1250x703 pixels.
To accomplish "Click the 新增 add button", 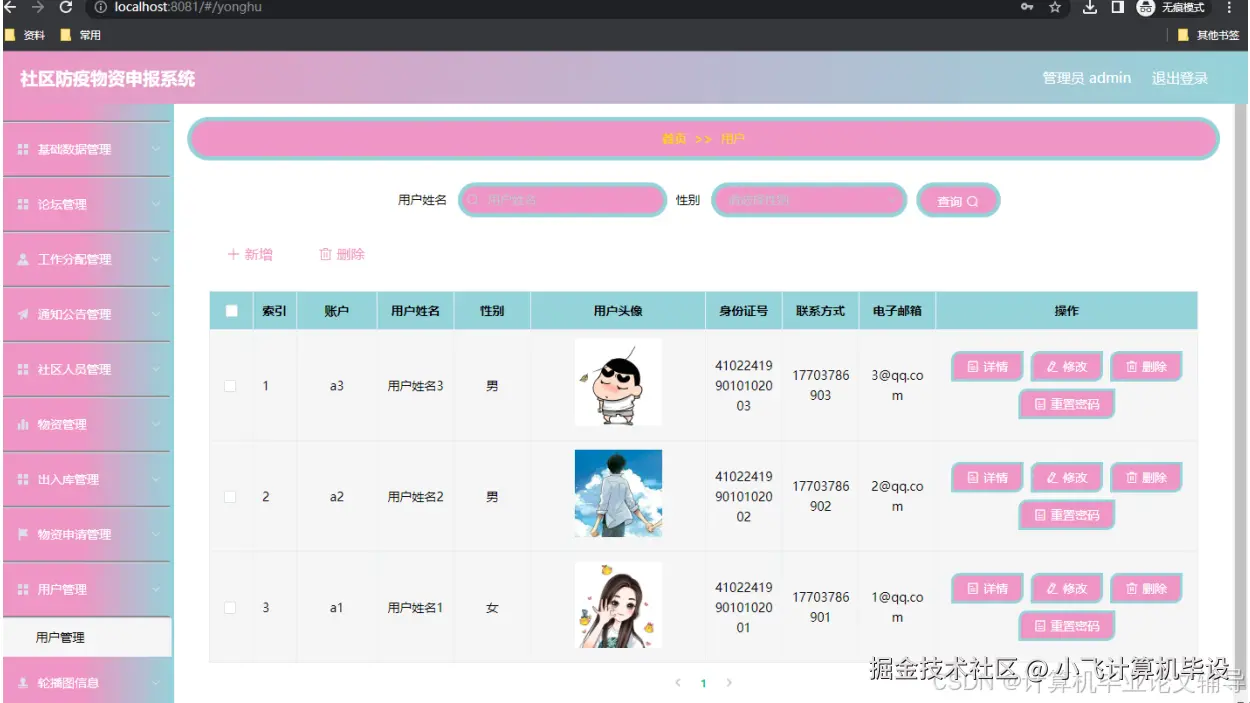I will (250, 255).
